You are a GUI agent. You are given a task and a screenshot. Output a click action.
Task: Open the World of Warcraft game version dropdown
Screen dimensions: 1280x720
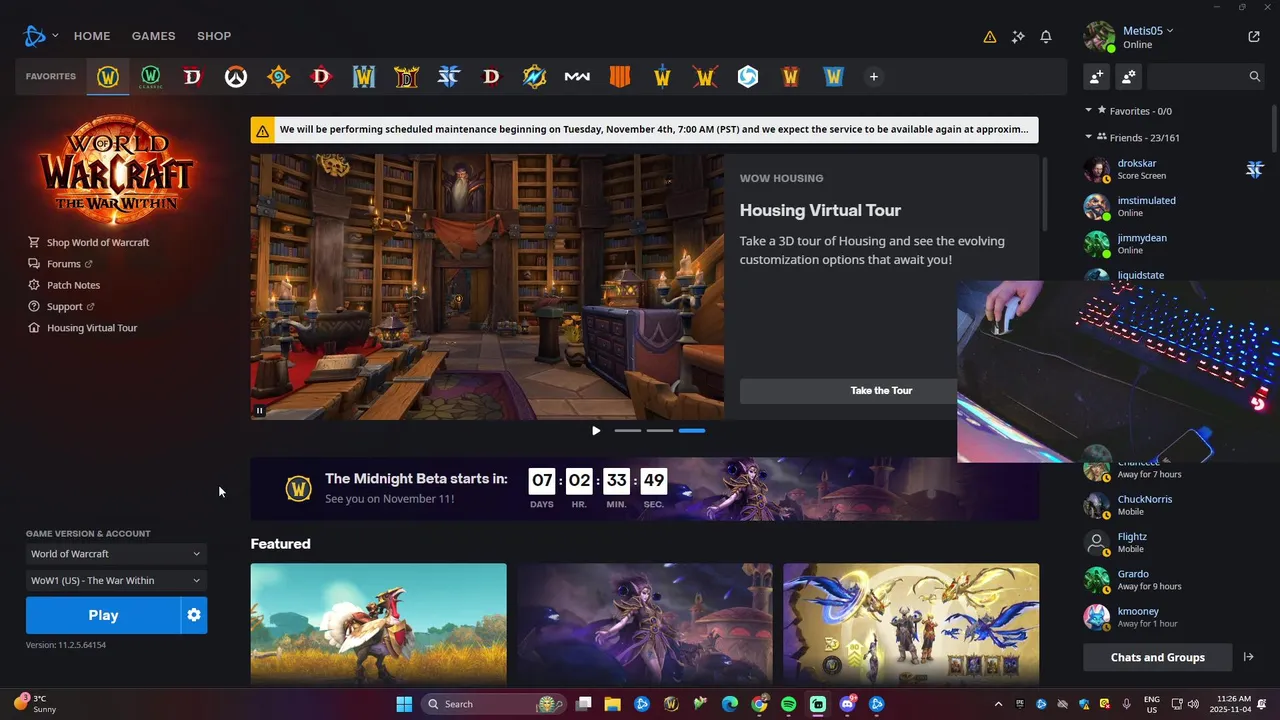pos(116,554)
